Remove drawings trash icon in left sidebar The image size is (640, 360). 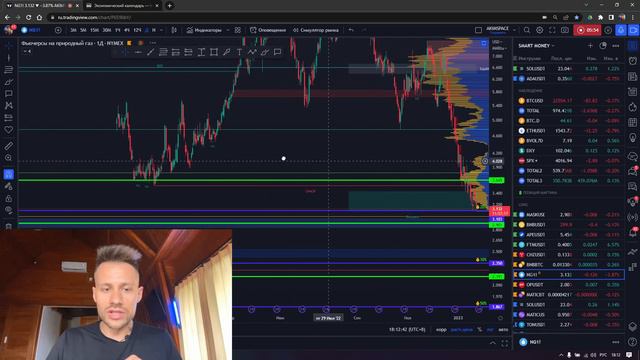9,226
